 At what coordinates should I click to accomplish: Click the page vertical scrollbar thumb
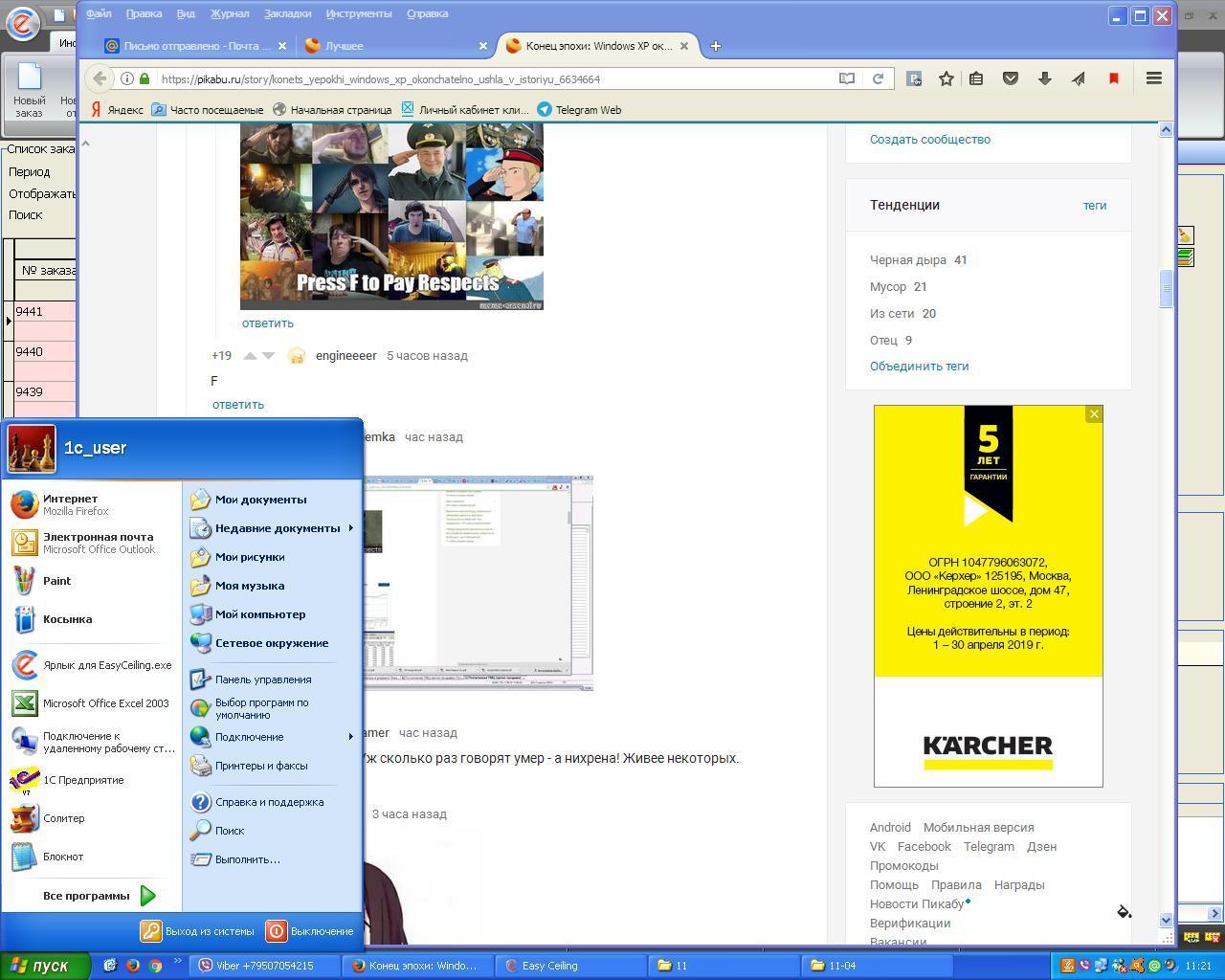[1166, 289]
